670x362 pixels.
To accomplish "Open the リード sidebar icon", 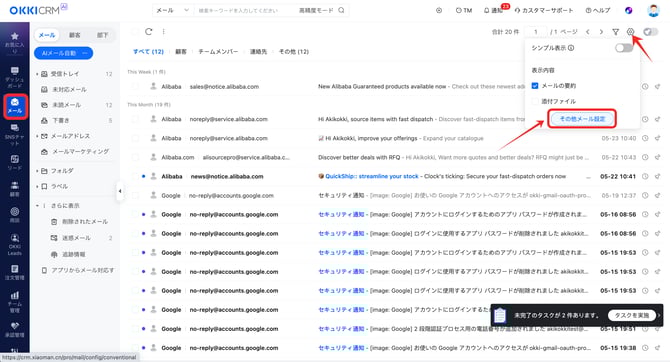I will [15, 159].
